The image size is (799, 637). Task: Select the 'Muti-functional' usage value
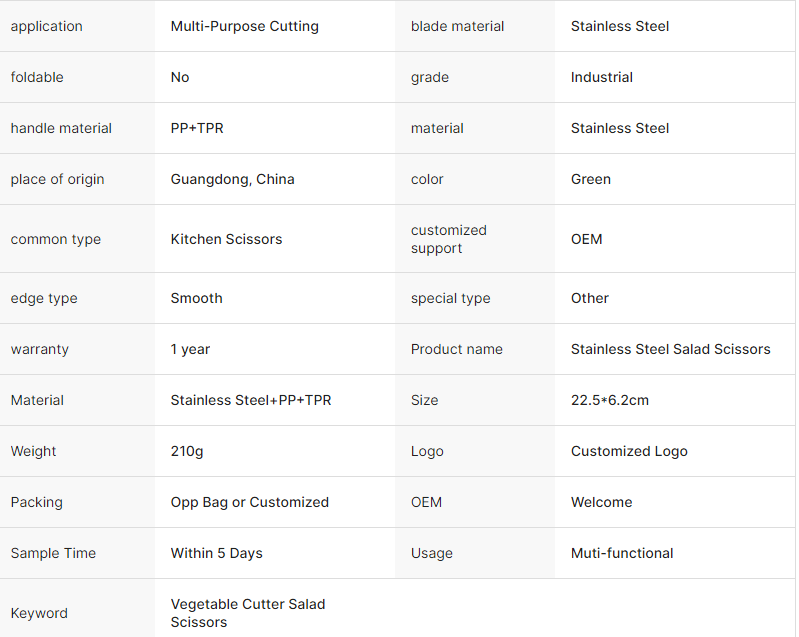[x=622, y=553]
